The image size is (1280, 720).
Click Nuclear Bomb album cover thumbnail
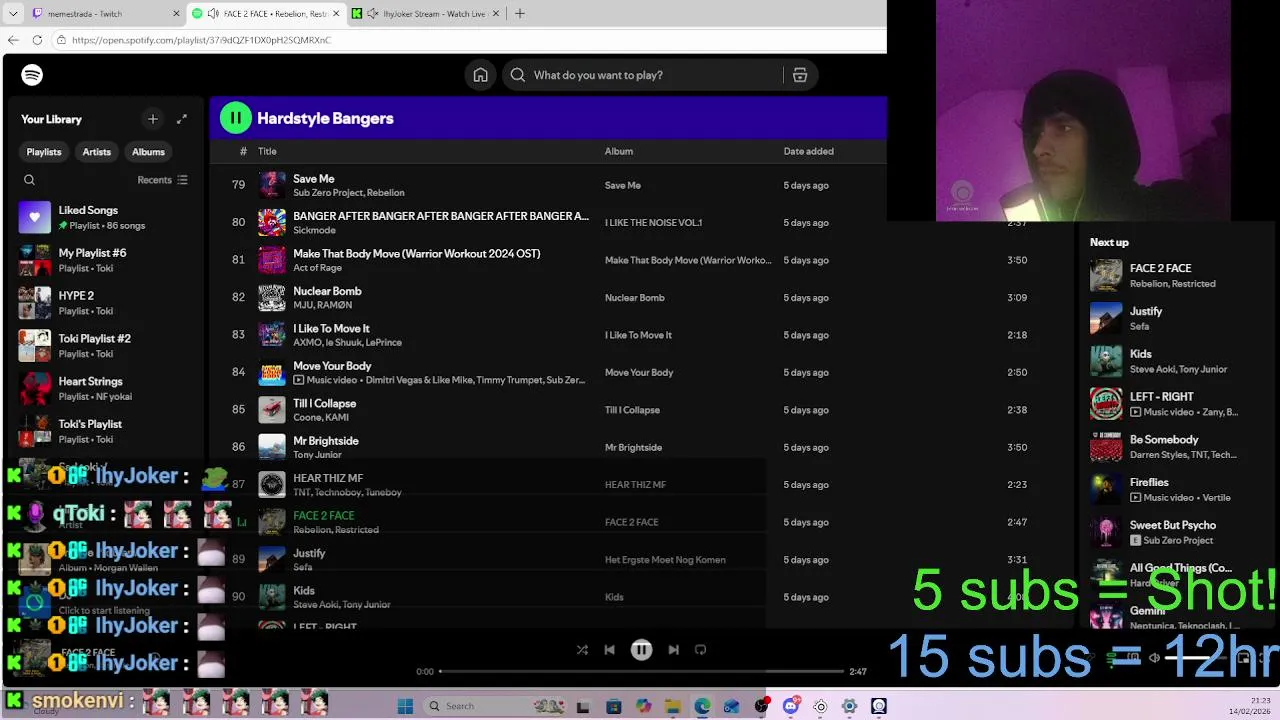point(272,297)
